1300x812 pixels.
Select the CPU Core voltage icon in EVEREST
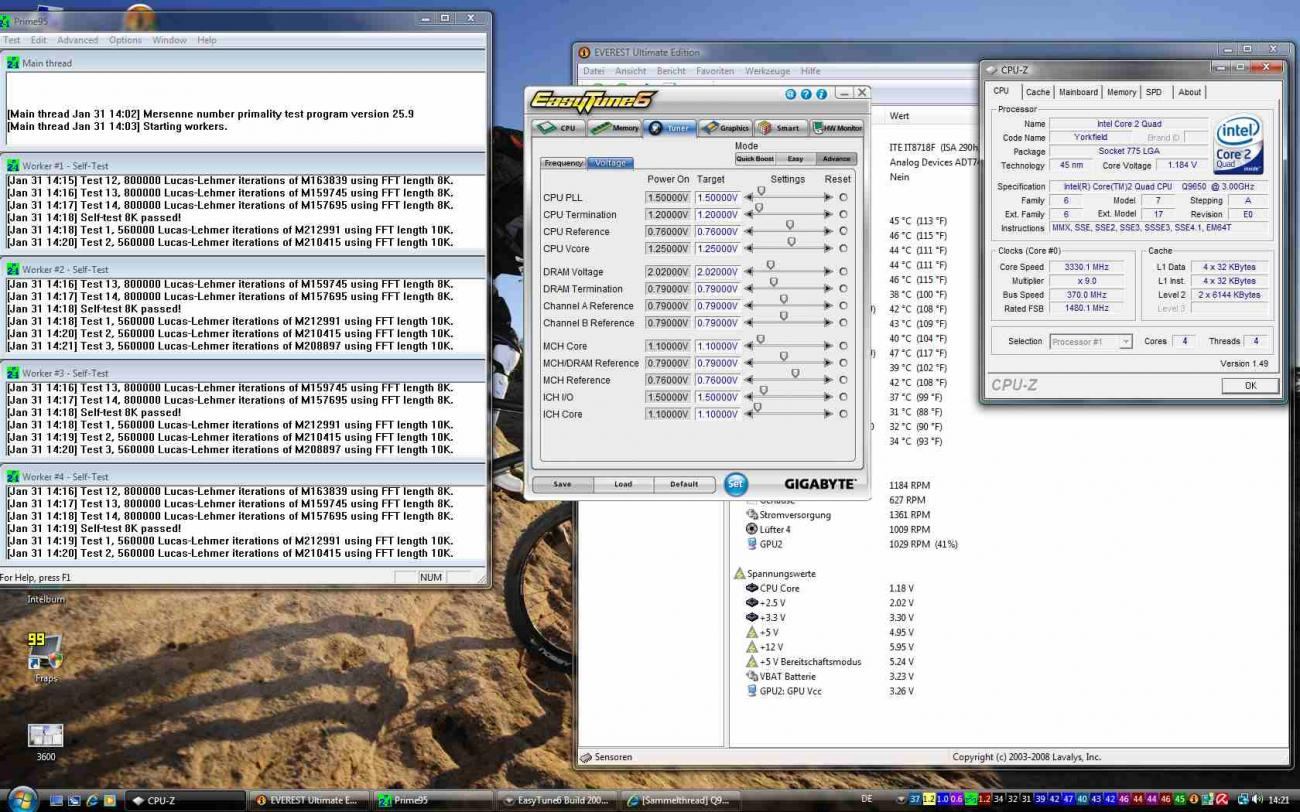(752, 588)
